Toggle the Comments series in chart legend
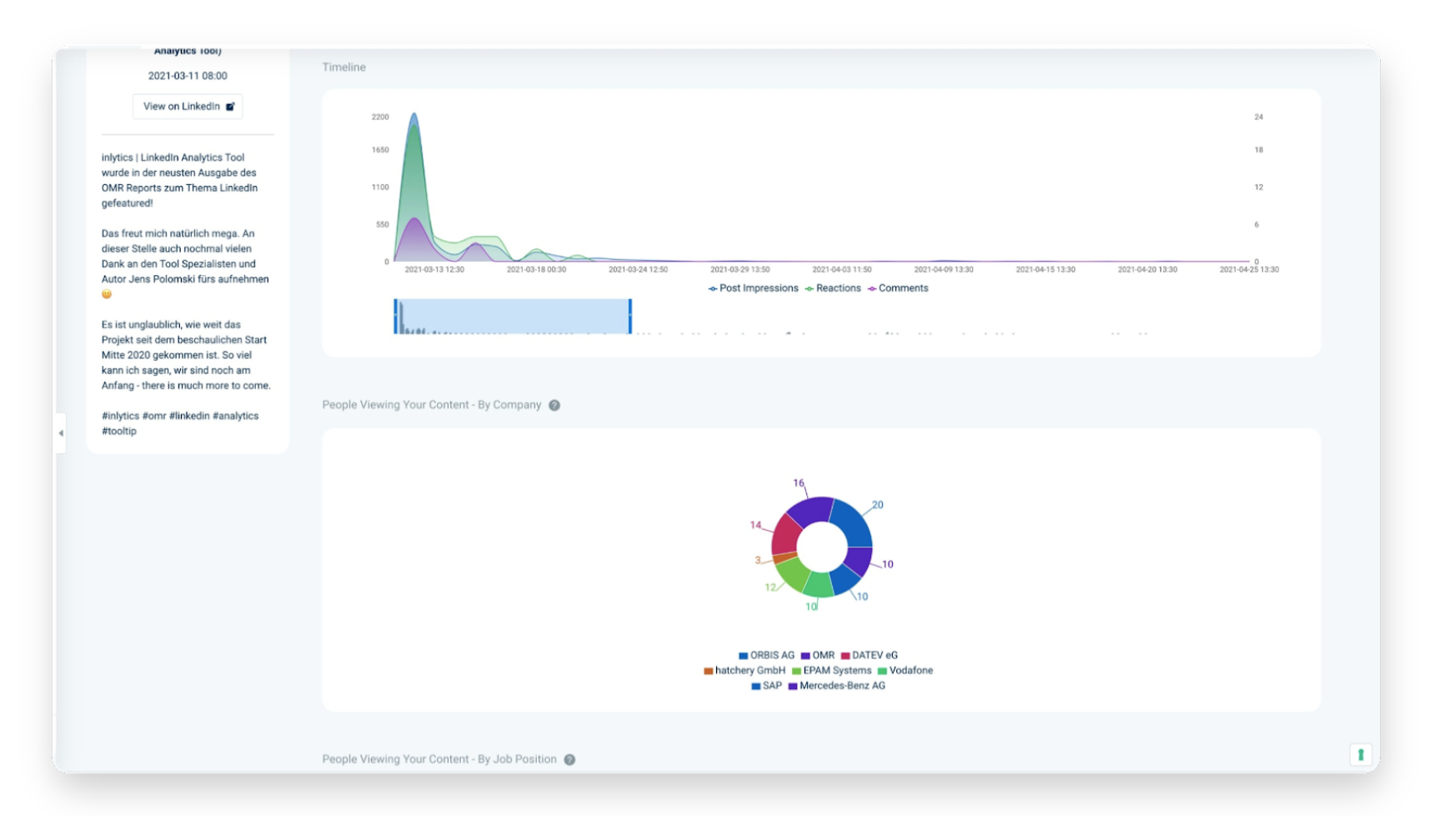 [x=898, y=288]
